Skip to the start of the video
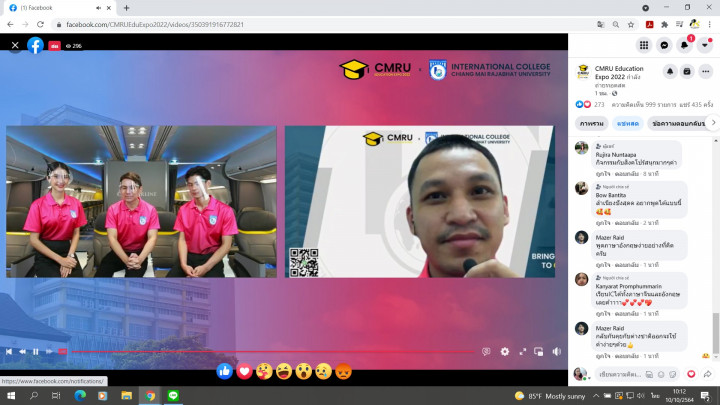Image resolution: width=720 pixels, height=405 pixels. coord(9,352)
